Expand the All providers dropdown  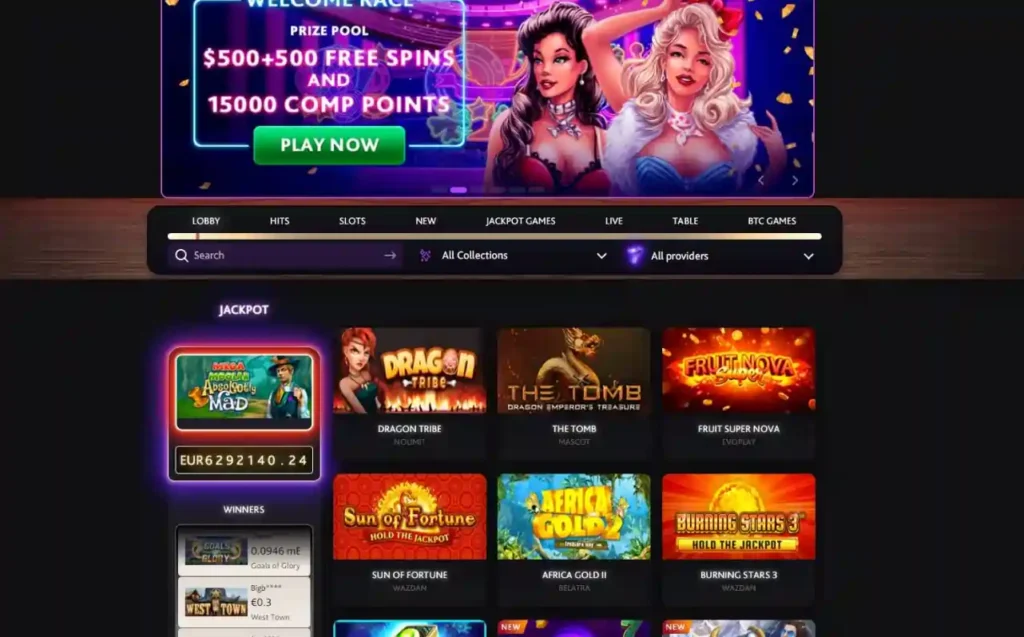pyautogui.click(x=808, y=256)
